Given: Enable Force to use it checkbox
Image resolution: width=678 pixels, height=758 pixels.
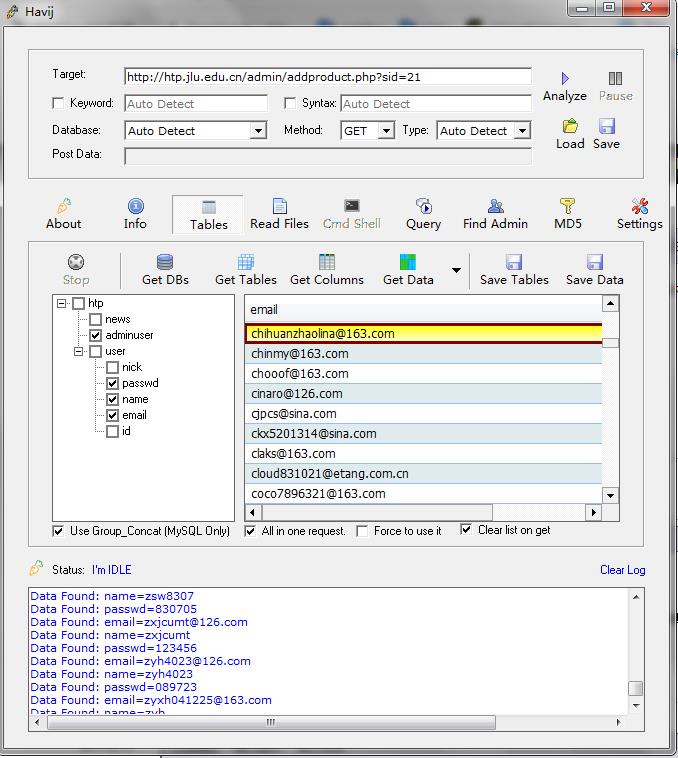Looking at the screenshot, I should (x=362, y=531).
